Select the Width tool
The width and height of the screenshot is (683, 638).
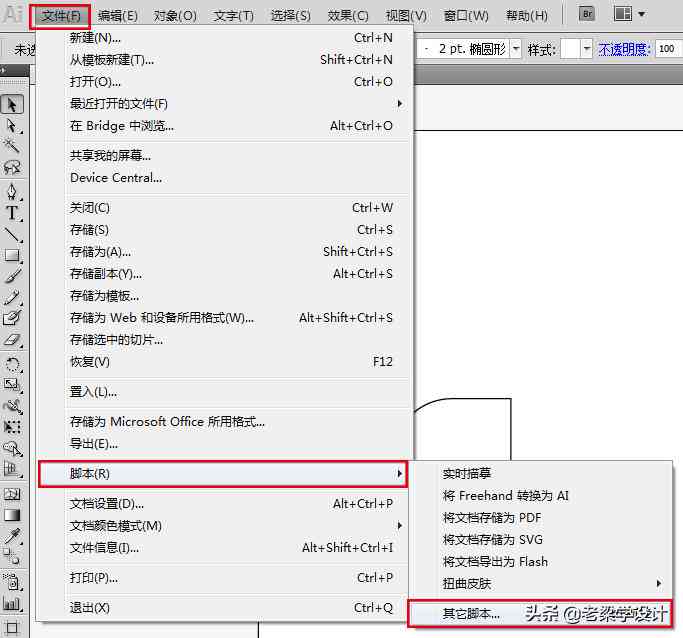point(12,406)
